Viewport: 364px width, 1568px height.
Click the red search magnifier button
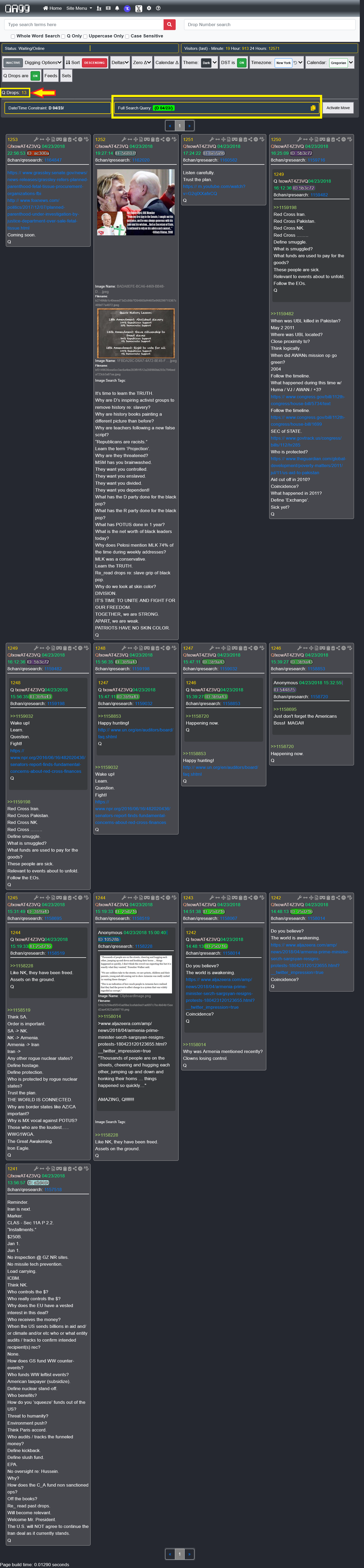[x=169, y=24]
